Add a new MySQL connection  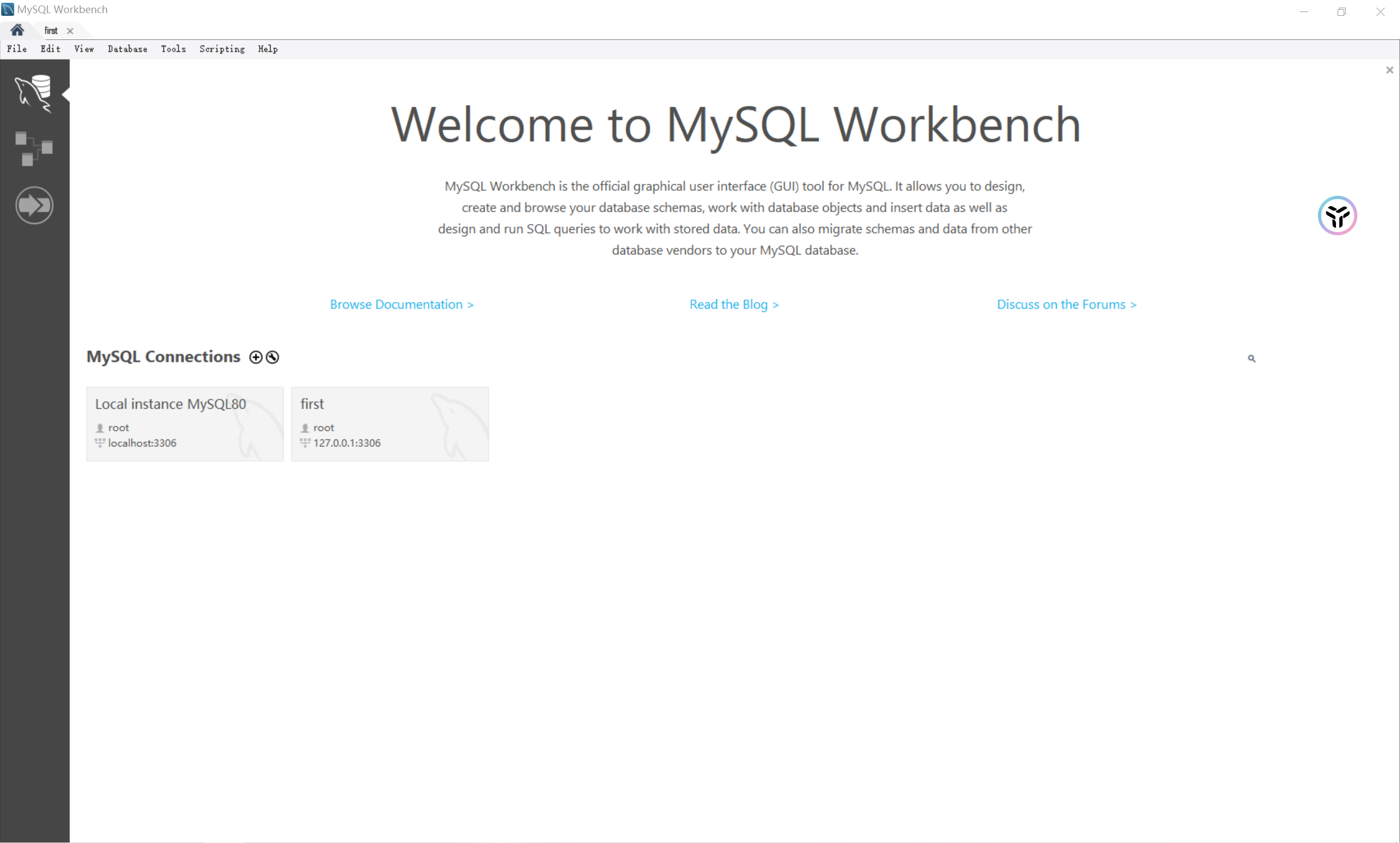(x=255, y=357)
